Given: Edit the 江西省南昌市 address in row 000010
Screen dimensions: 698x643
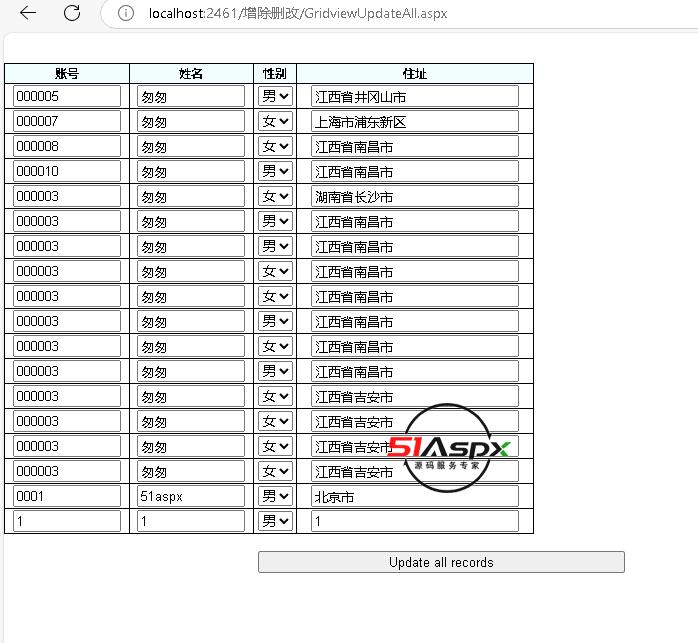Looking at the screenshot, I should coord(415,171).
